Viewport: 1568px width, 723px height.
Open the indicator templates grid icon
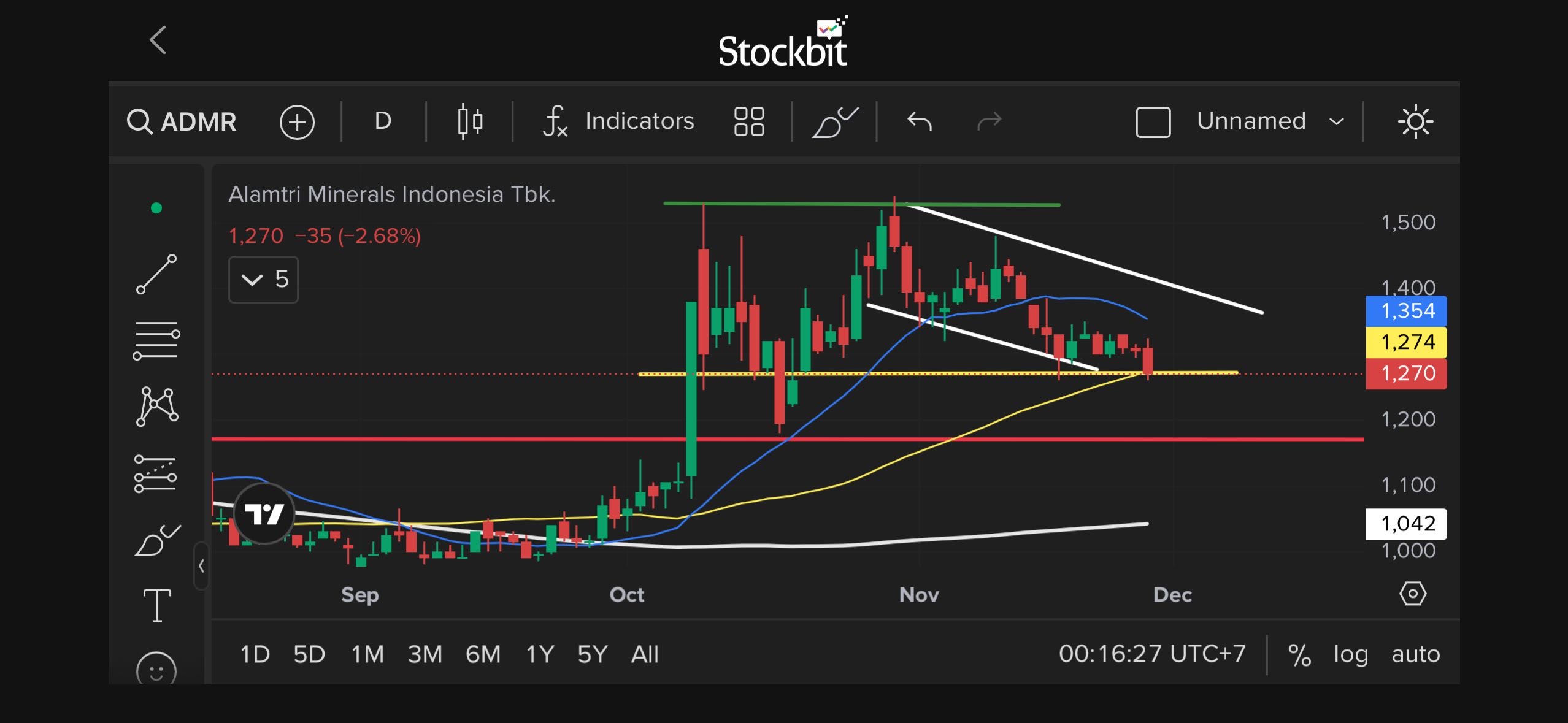(x=748, y=121)
